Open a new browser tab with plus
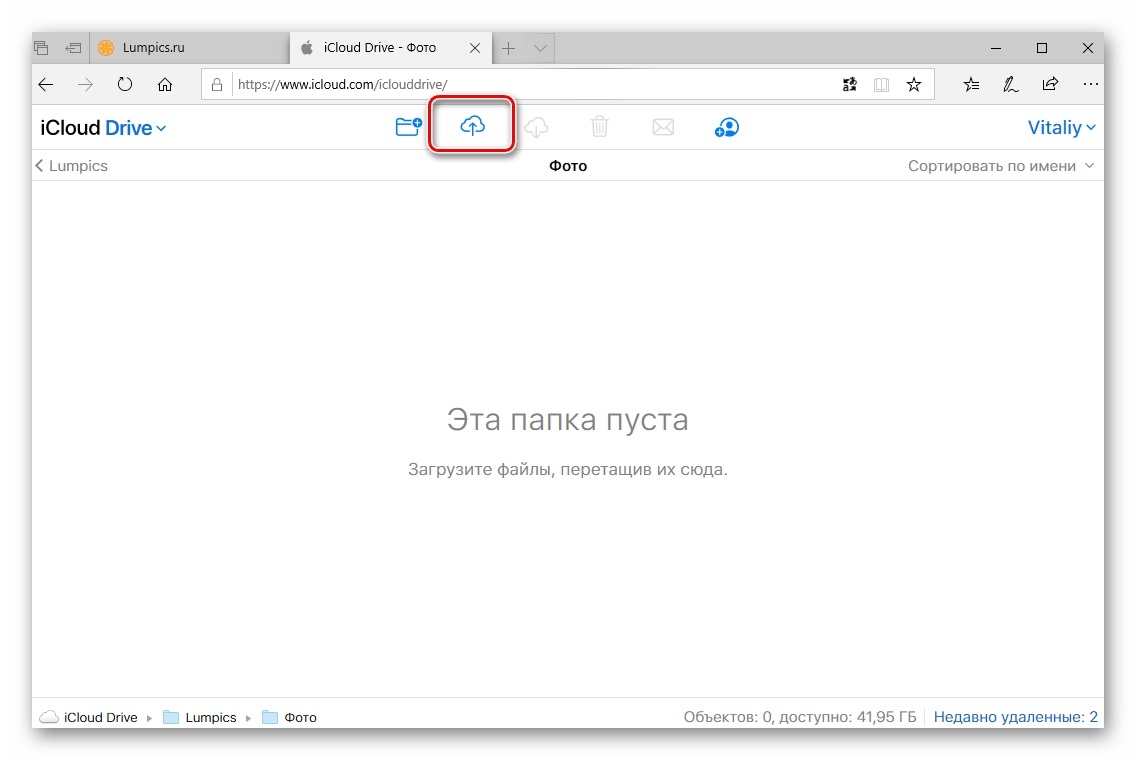This screenshot has height=760, width=1136. click(x=508, y=48)
